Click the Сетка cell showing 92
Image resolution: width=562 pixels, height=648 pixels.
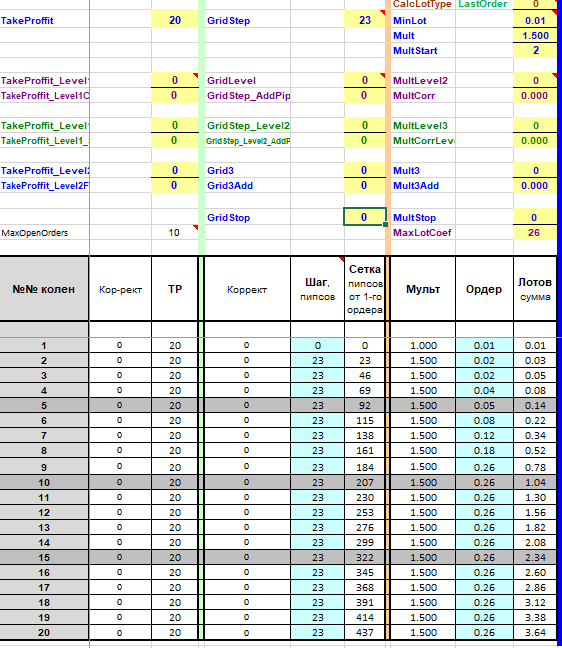click(x=365, y=405)
